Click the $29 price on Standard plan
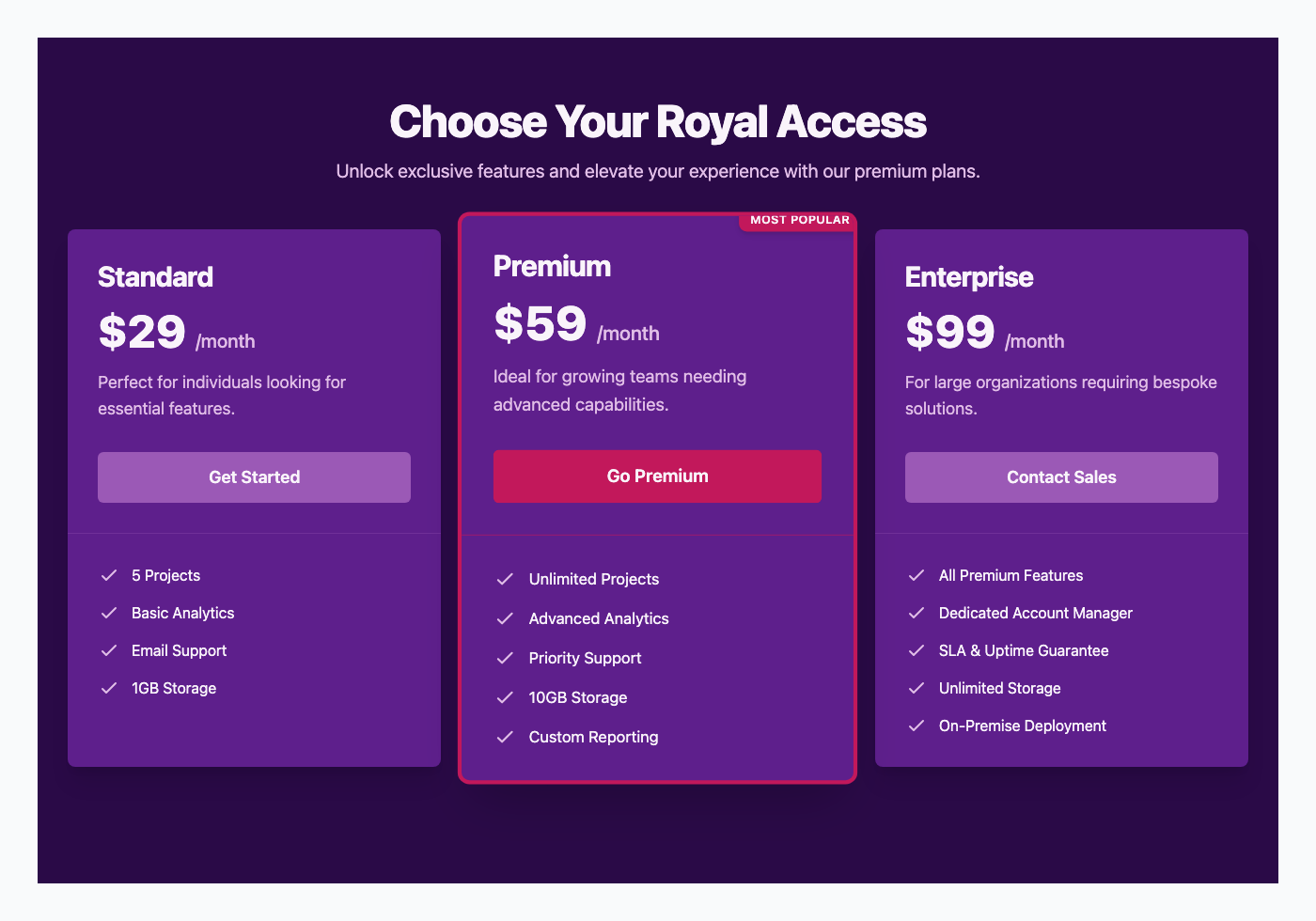The height and width of the screenshot is (921, 1316). coord(141,331)
